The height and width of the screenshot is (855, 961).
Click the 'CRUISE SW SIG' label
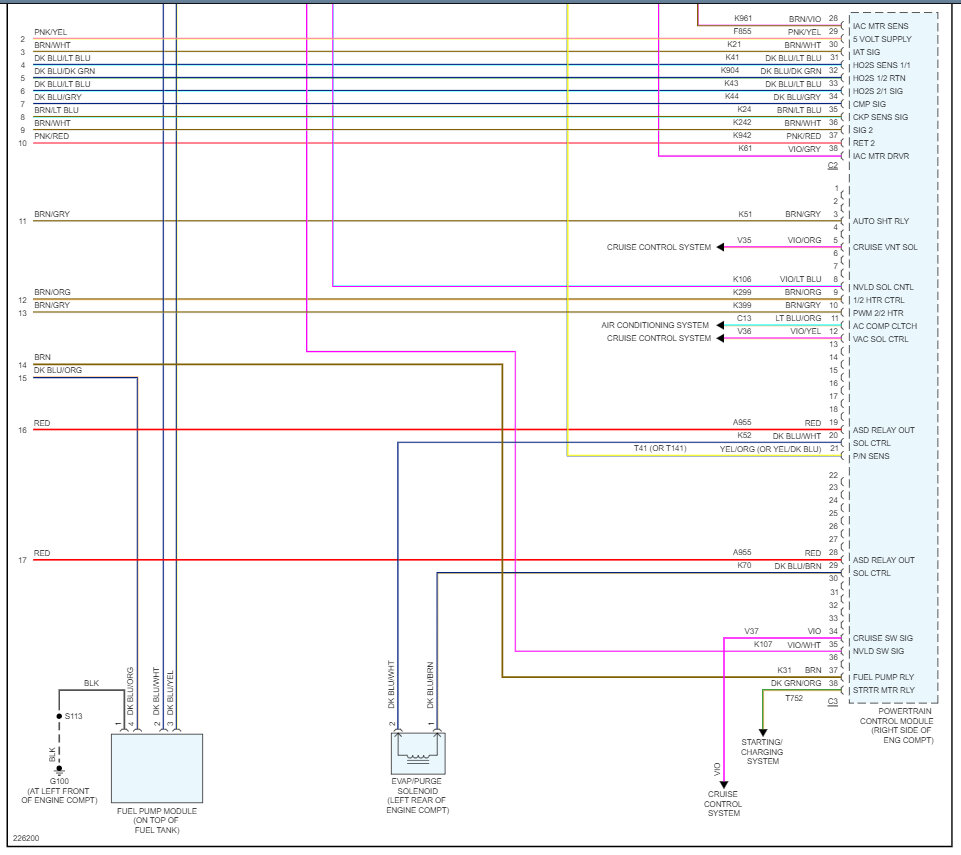883,638
